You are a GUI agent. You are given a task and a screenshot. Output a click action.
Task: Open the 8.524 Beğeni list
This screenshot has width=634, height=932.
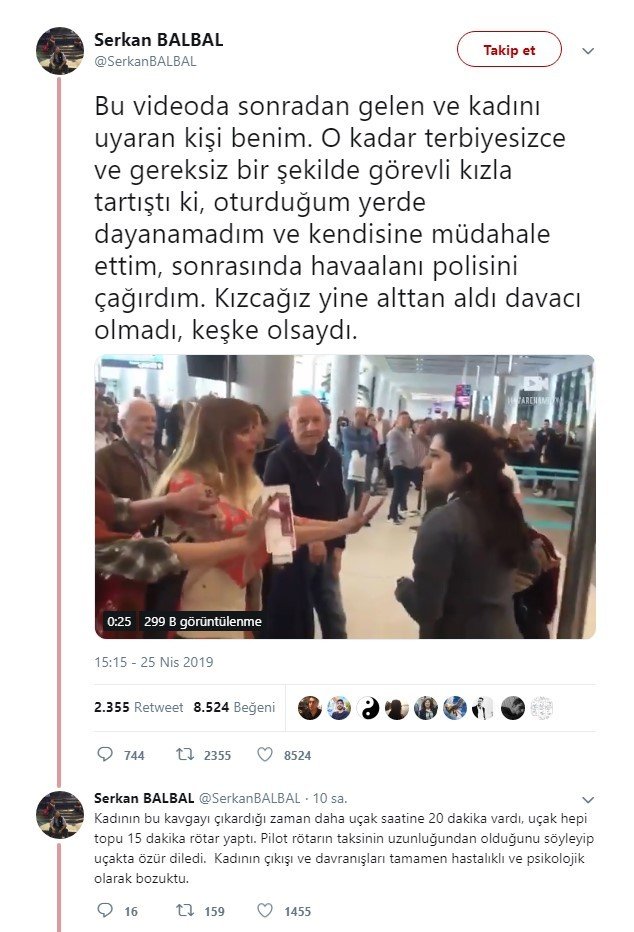pos(234,707)
